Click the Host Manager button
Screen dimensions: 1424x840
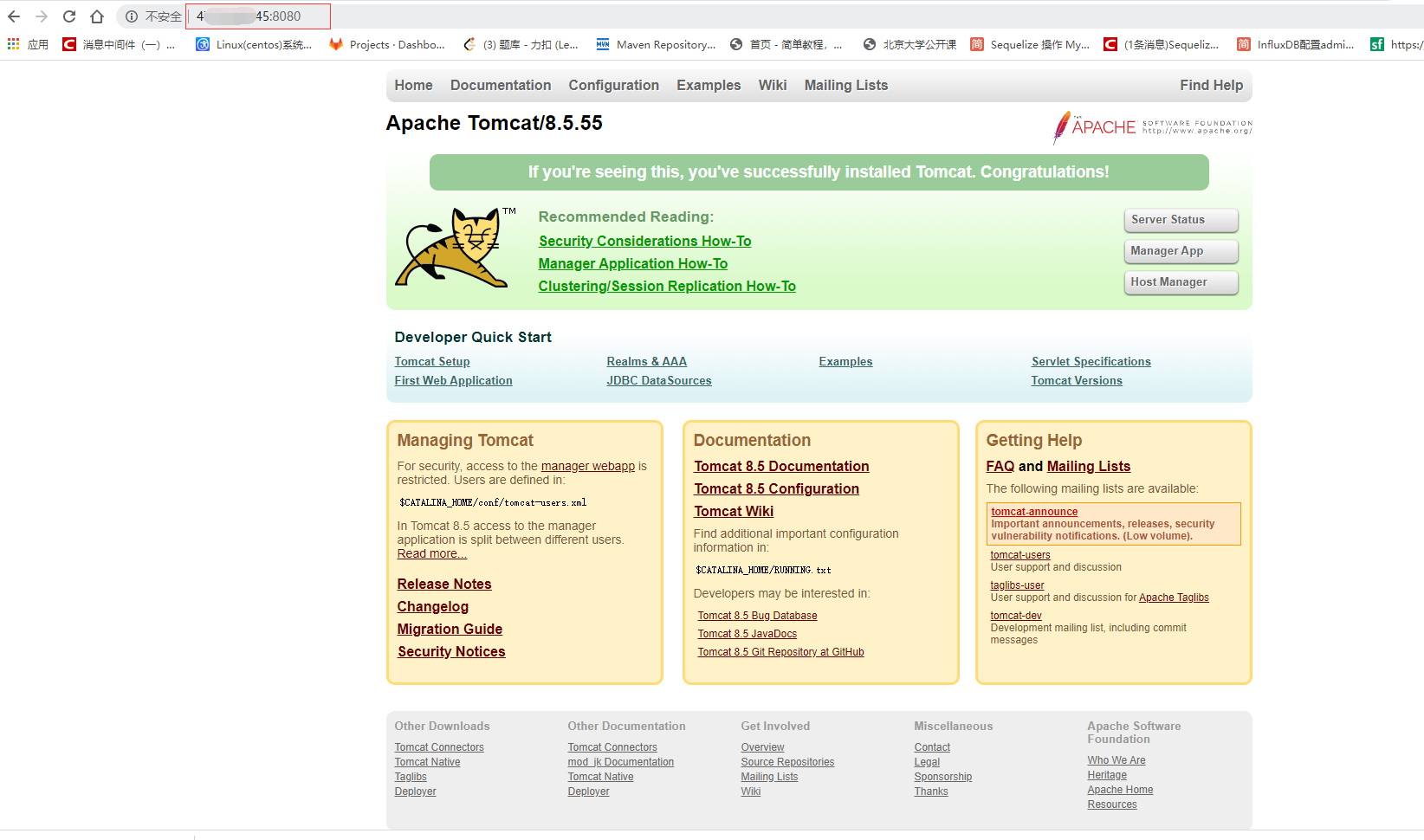coord(1181,282)
